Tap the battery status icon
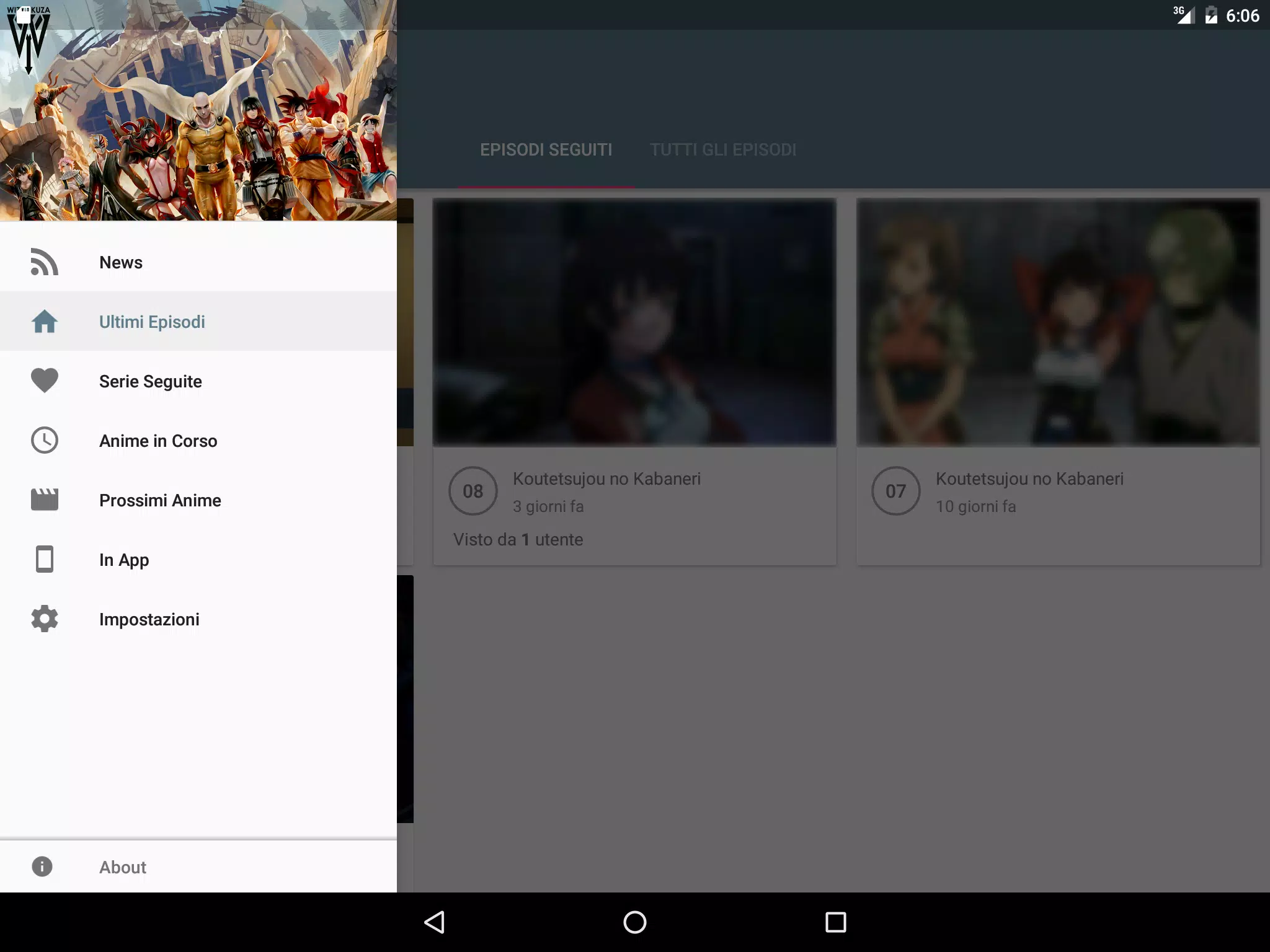1270x952 pixels. 1211,15
